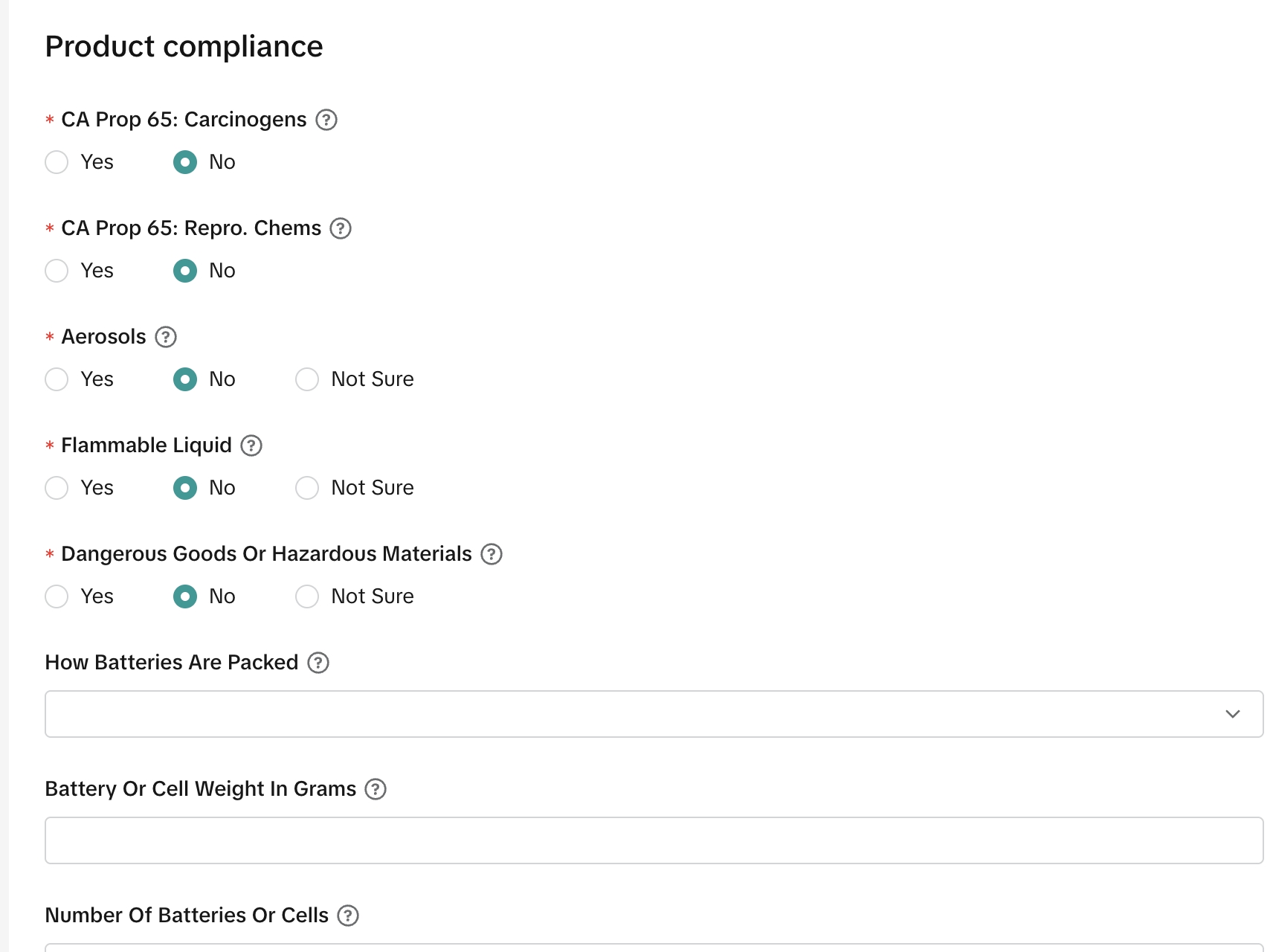
Task: Open Battery Or Cell Weight help icon
Action: pos(376,789)
